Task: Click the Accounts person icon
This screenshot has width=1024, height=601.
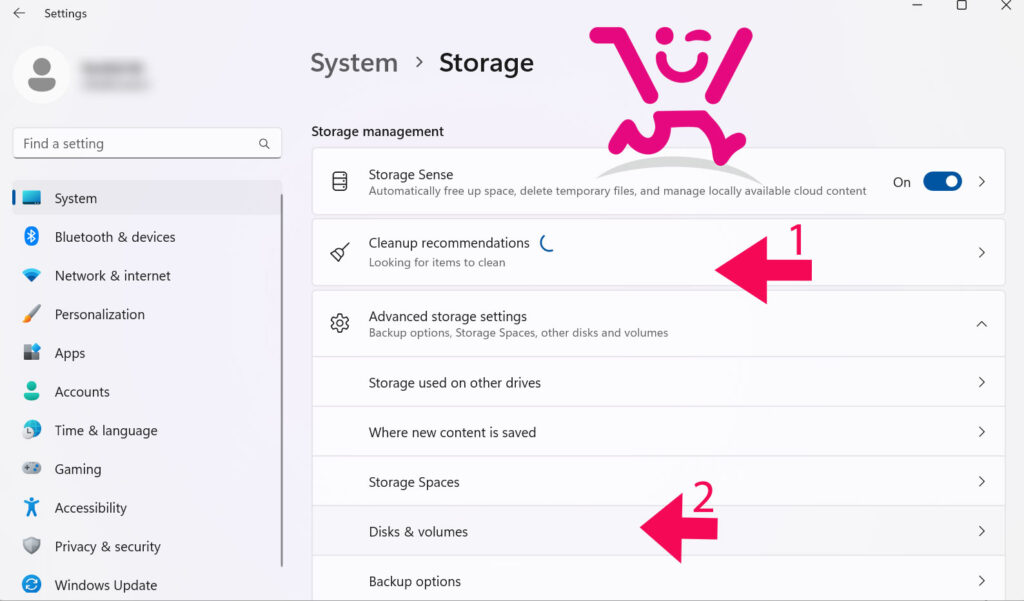Action: point(31,391)
